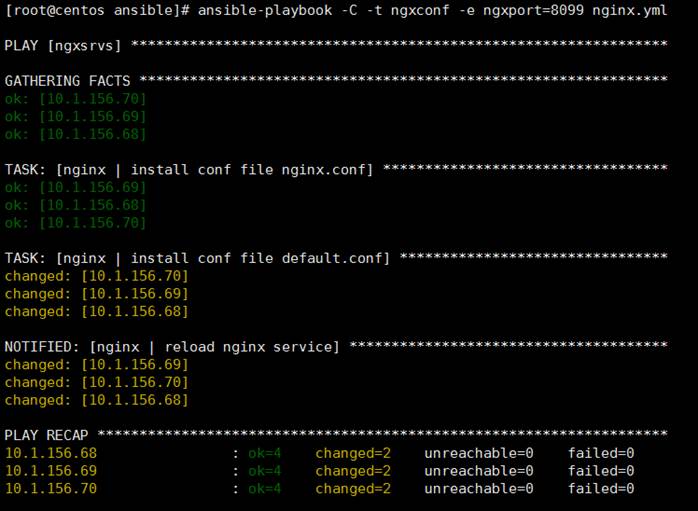Click host 10.1.156.70 in PLAY RECAP
Viewport: 698px width, 511px height.
point(51,489)
